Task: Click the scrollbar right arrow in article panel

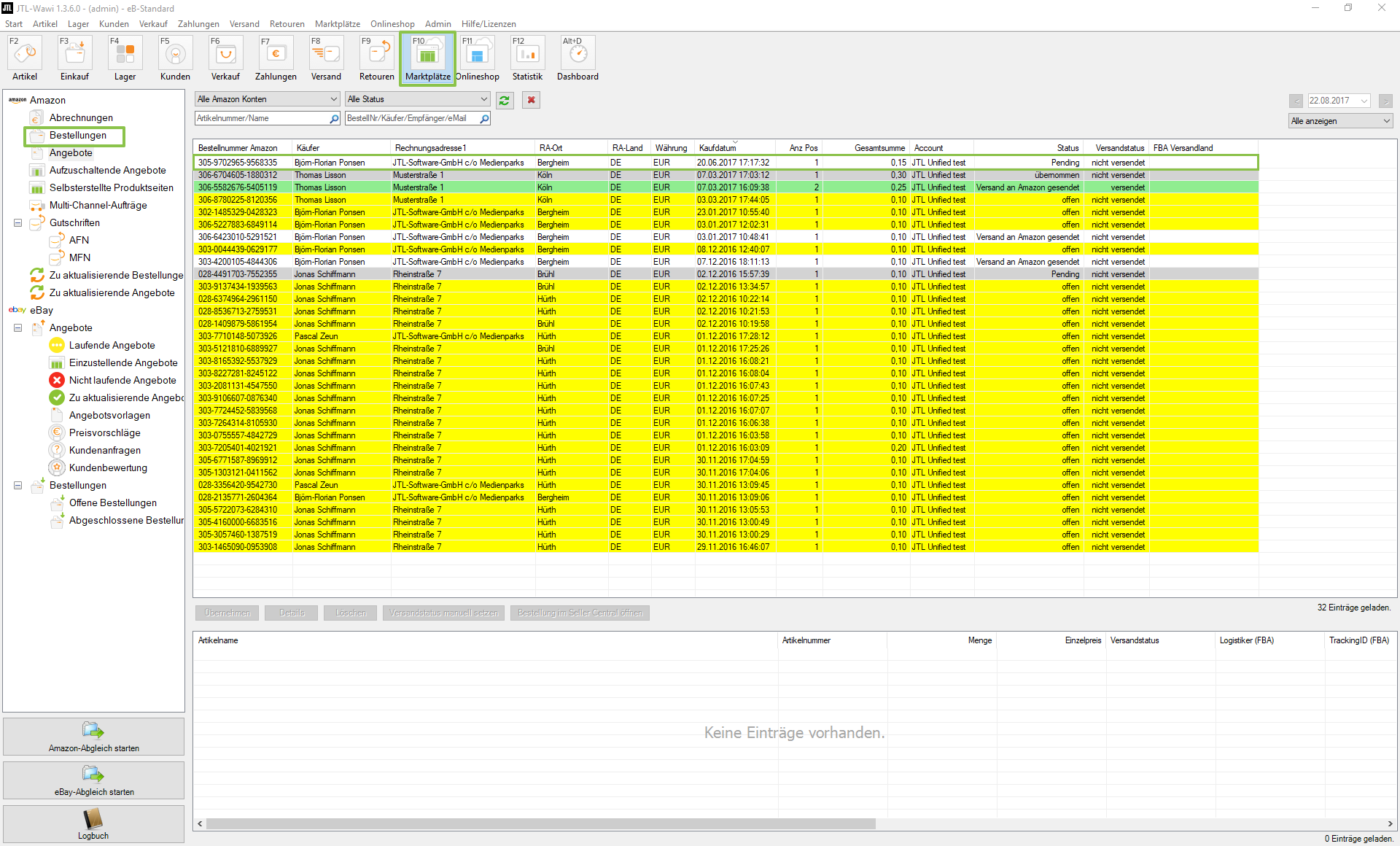Action: [1390, 824]
